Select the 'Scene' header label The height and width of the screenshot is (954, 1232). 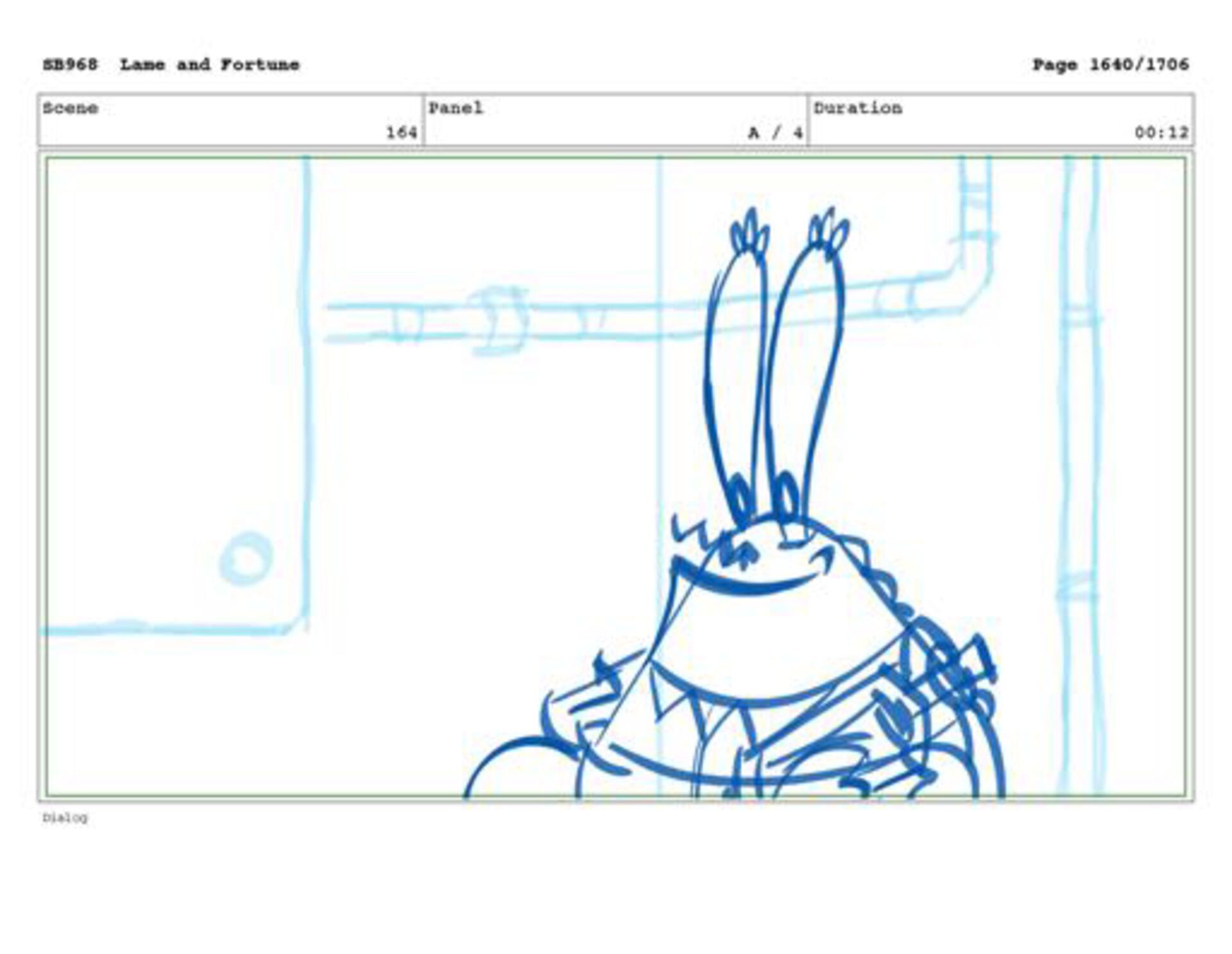click(71, 108)
